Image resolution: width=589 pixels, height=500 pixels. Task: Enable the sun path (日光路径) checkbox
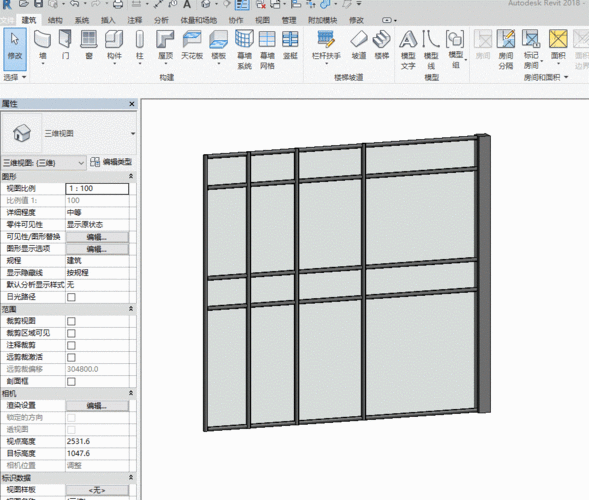(71, 297)
